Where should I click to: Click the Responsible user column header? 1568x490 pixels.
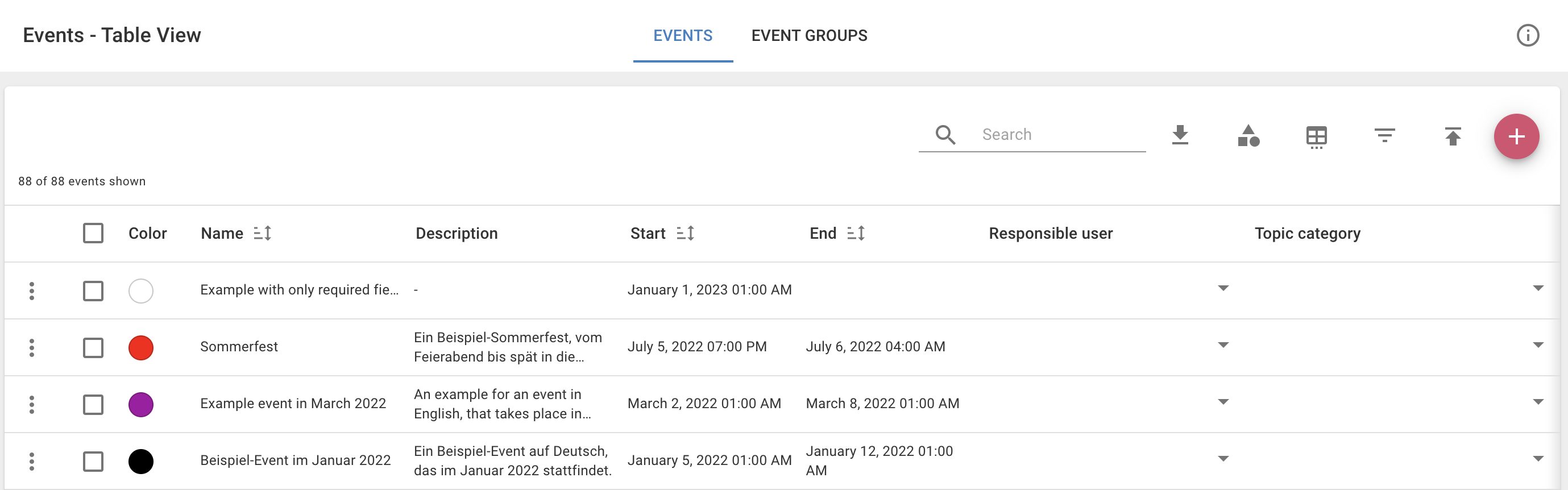coord(1050,233)
